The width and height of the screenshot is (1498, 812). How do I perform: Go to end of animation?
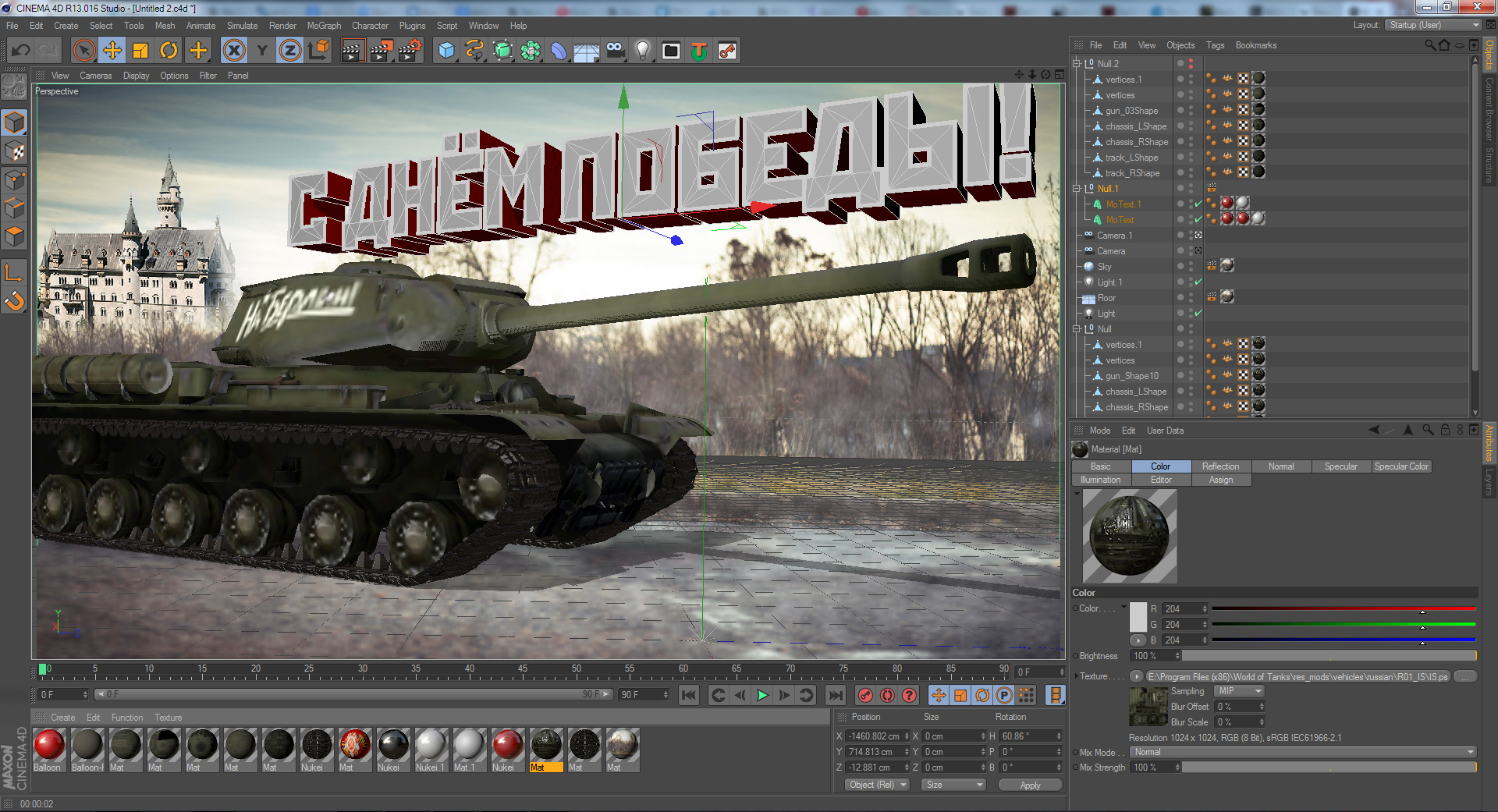(x=835, y=695)
